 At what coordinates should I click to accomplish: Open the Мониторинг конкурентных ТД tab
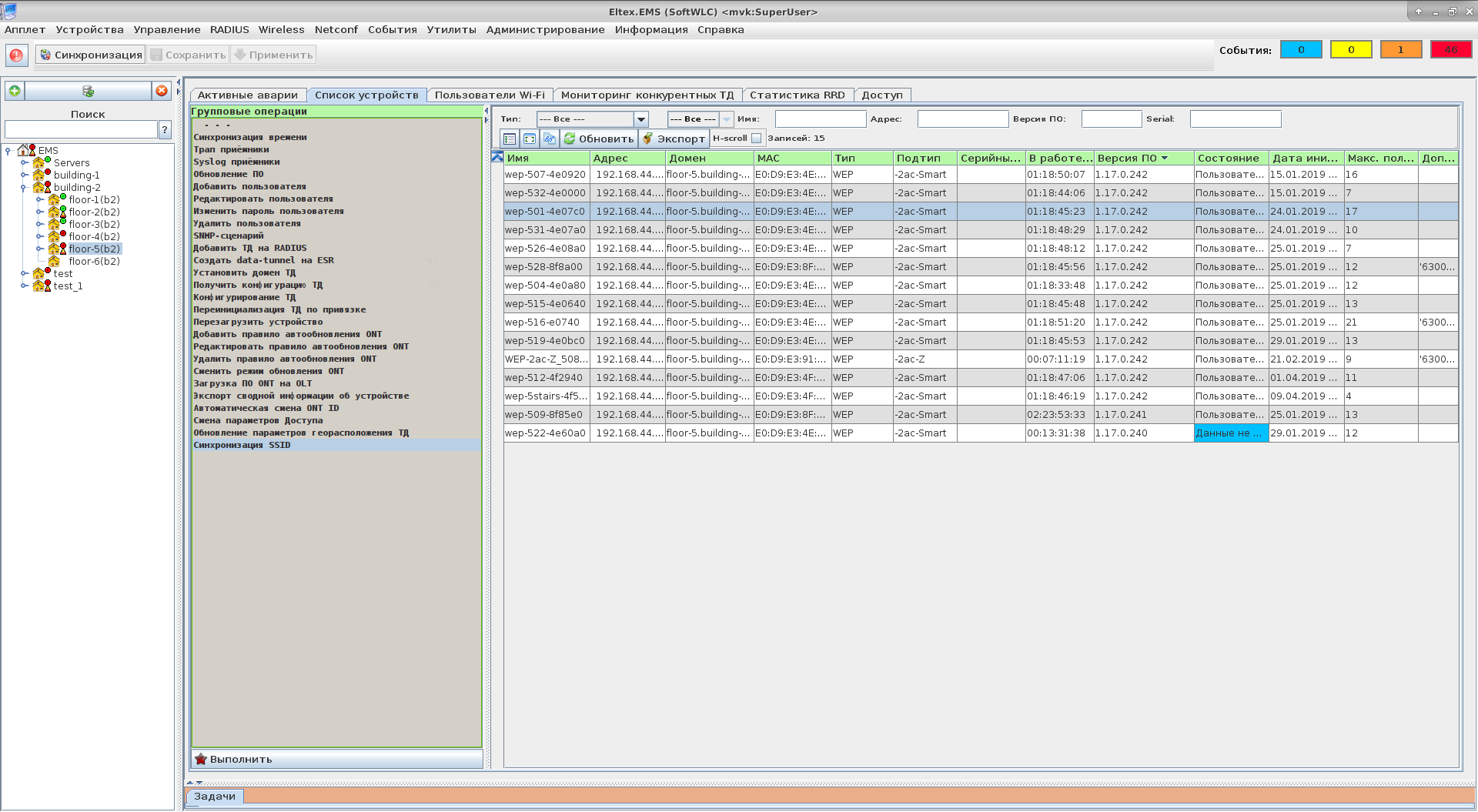point(647,95)
